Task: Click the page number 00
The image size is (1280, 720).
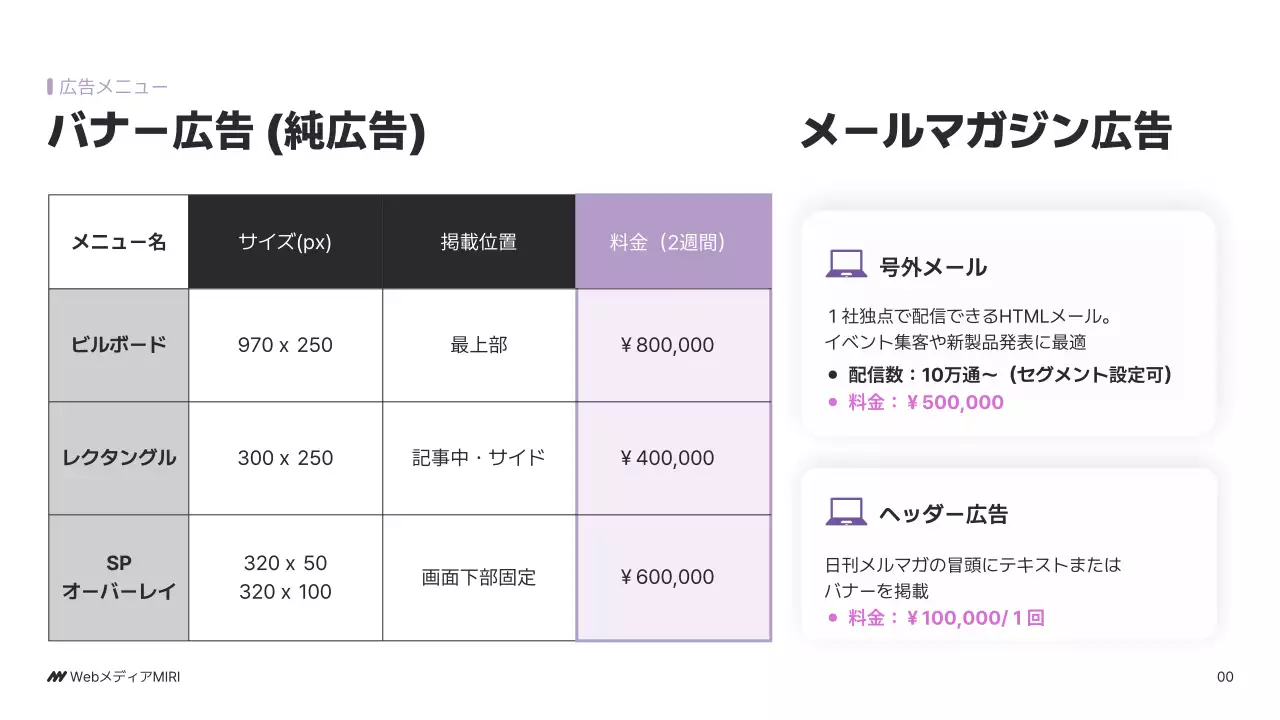Action: pos(1225,677)
